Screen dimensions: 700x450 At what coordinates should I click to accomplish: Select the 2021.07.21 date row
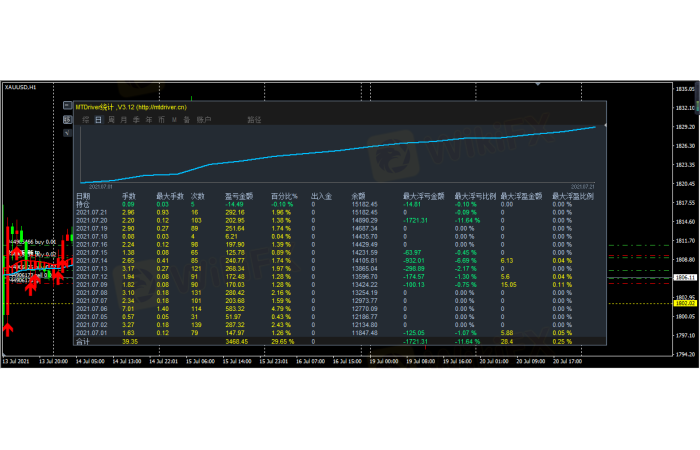point(92,212)
